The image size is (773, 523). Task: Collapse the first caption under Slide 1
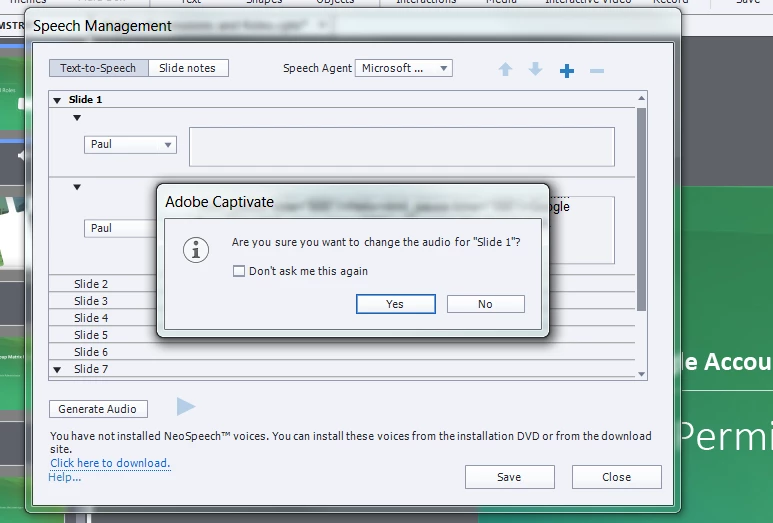(x=77, y=118)
